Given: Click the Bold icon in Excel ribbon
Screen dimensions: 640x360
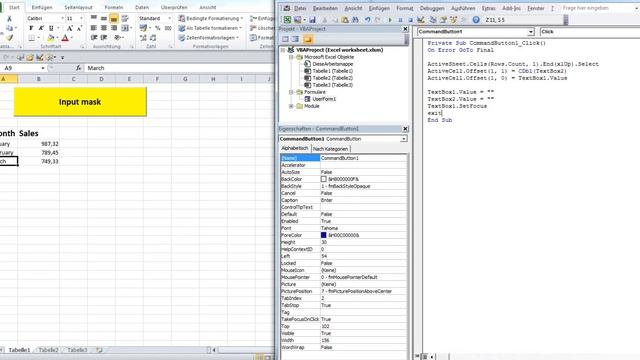Looking at the screenshot, I should point(31,28).
